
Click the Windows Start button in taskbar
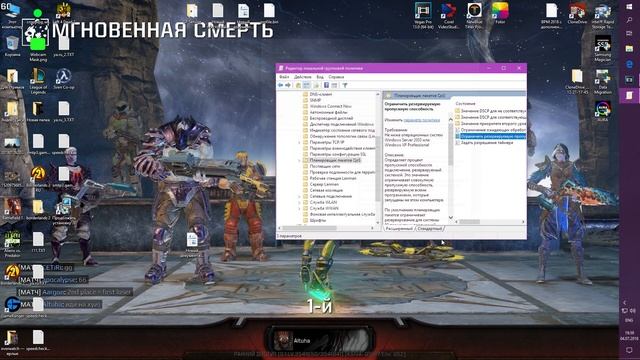(x=629, y=7)
